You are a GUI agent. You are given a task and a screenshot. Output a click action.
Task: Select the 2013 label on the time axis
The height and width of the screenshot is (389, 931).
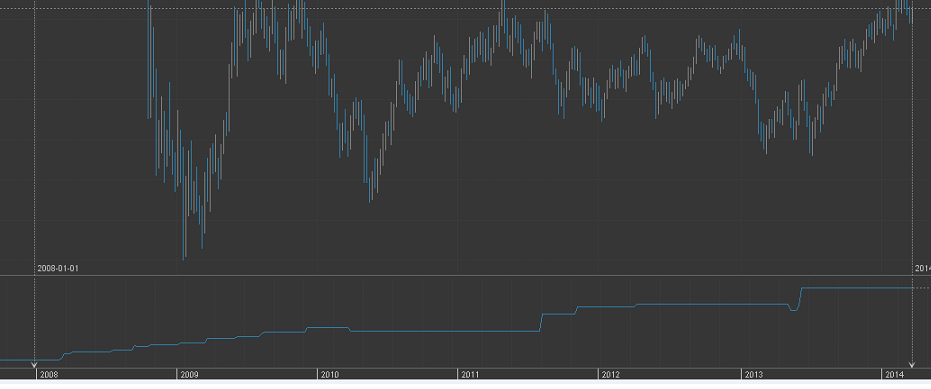[x=753, y=375]
